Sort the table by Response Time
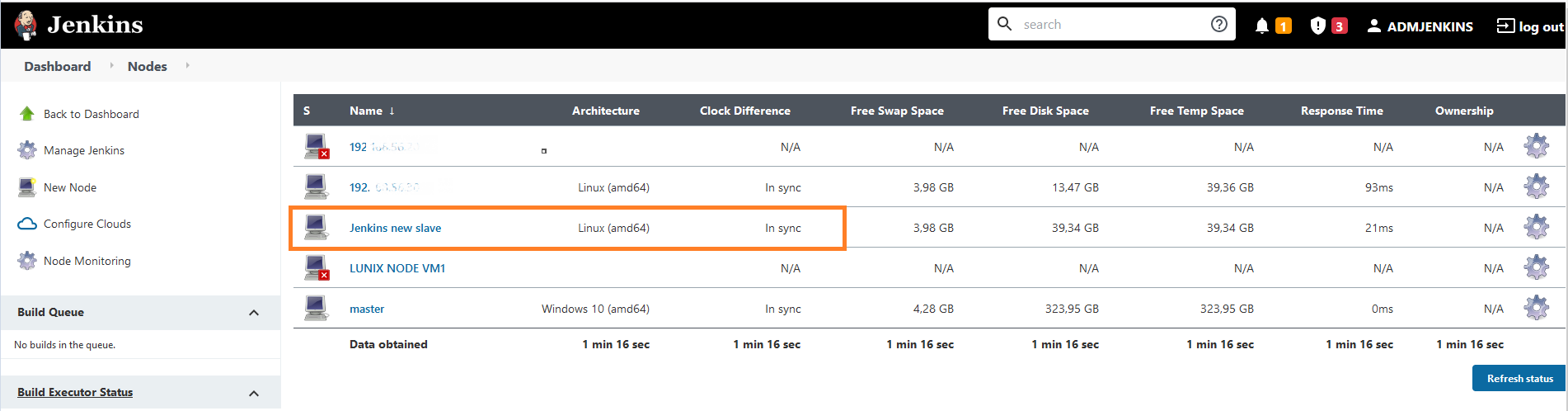Image resolution: width=1568 pixels, height=411 pixels. click(x=1341, y=111)
